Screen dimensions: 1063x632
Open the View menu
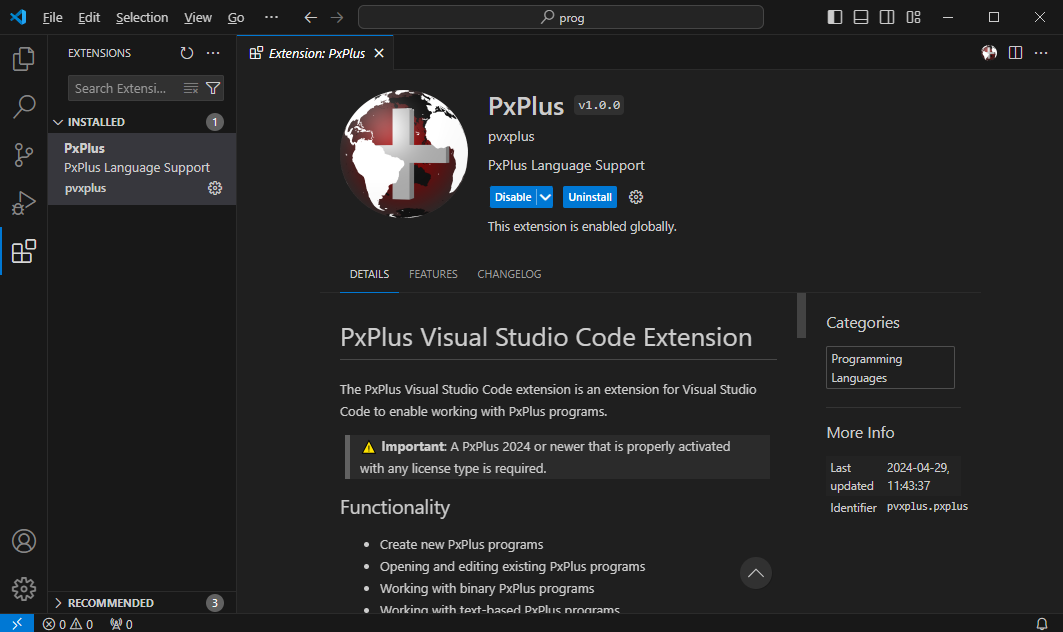197,17
